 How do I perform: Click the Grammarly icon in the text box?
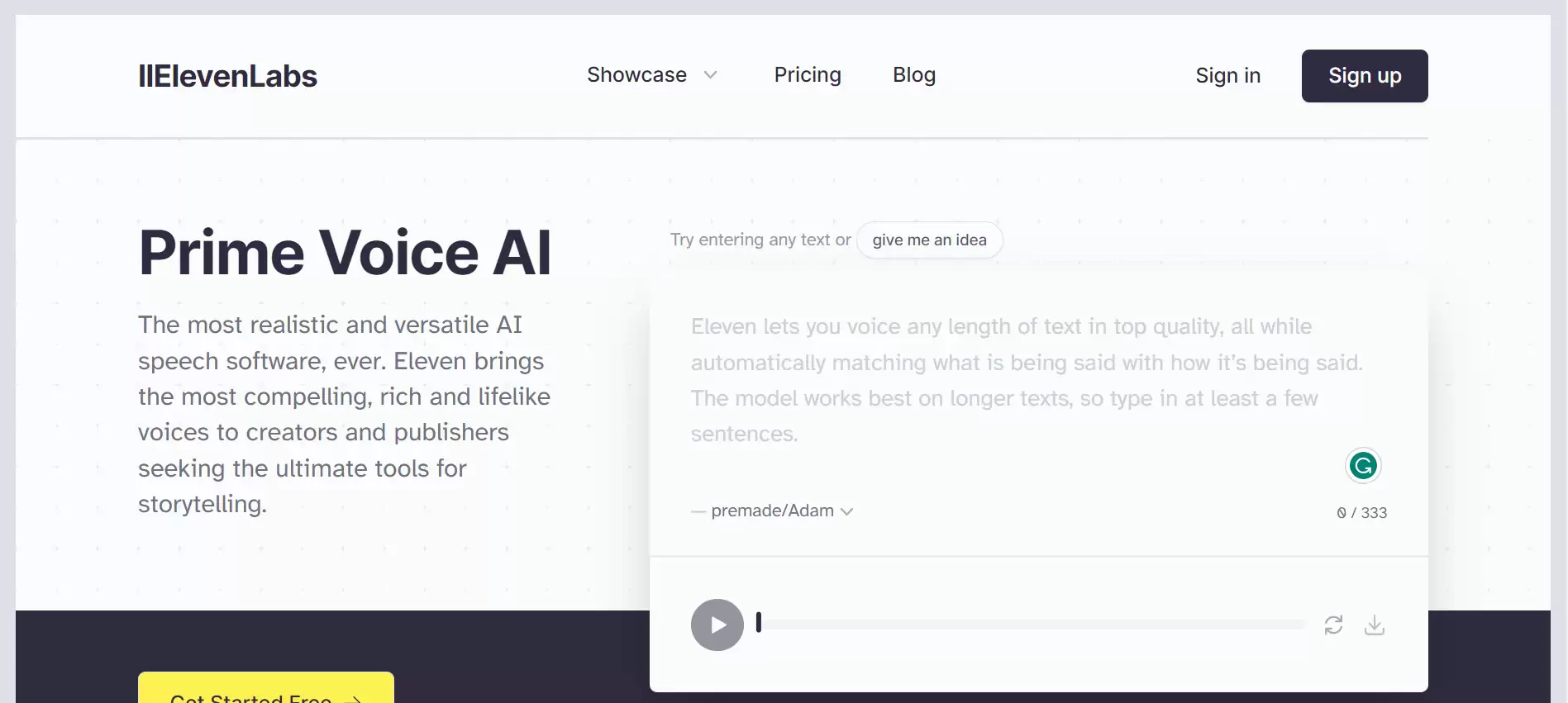1362,466
